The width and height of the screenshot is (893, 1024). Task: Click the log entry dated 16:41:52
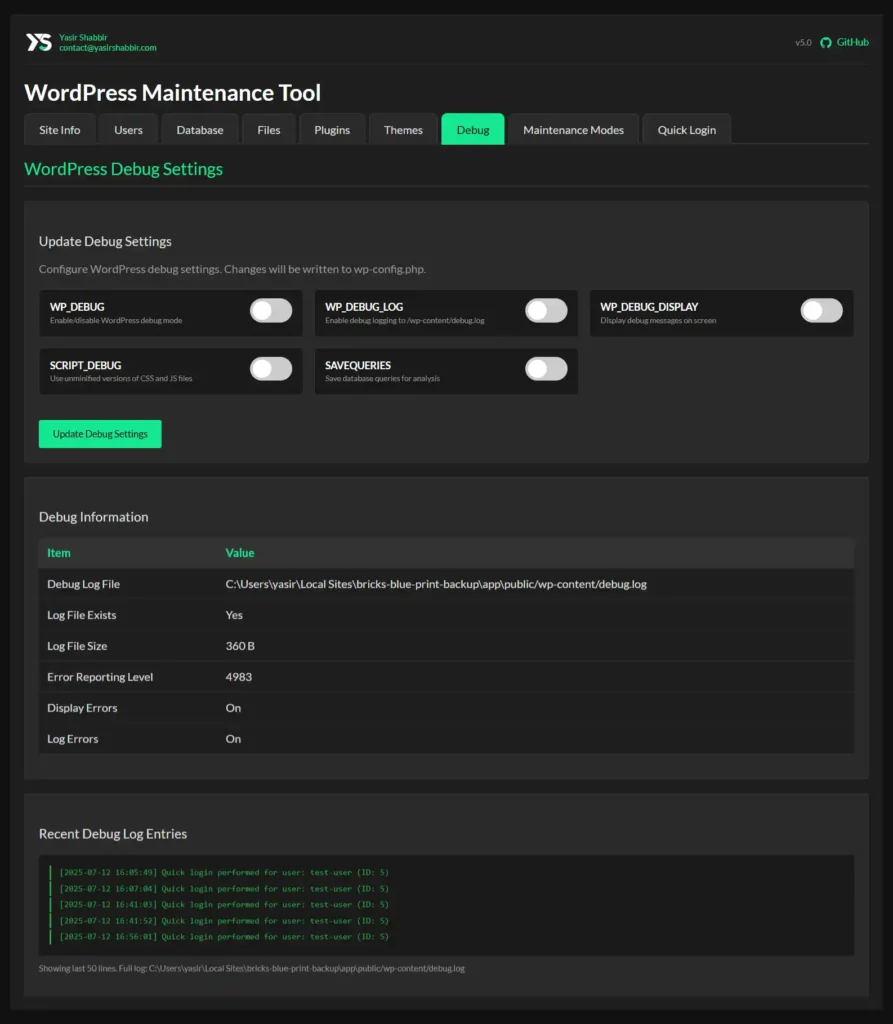point(224,921)
